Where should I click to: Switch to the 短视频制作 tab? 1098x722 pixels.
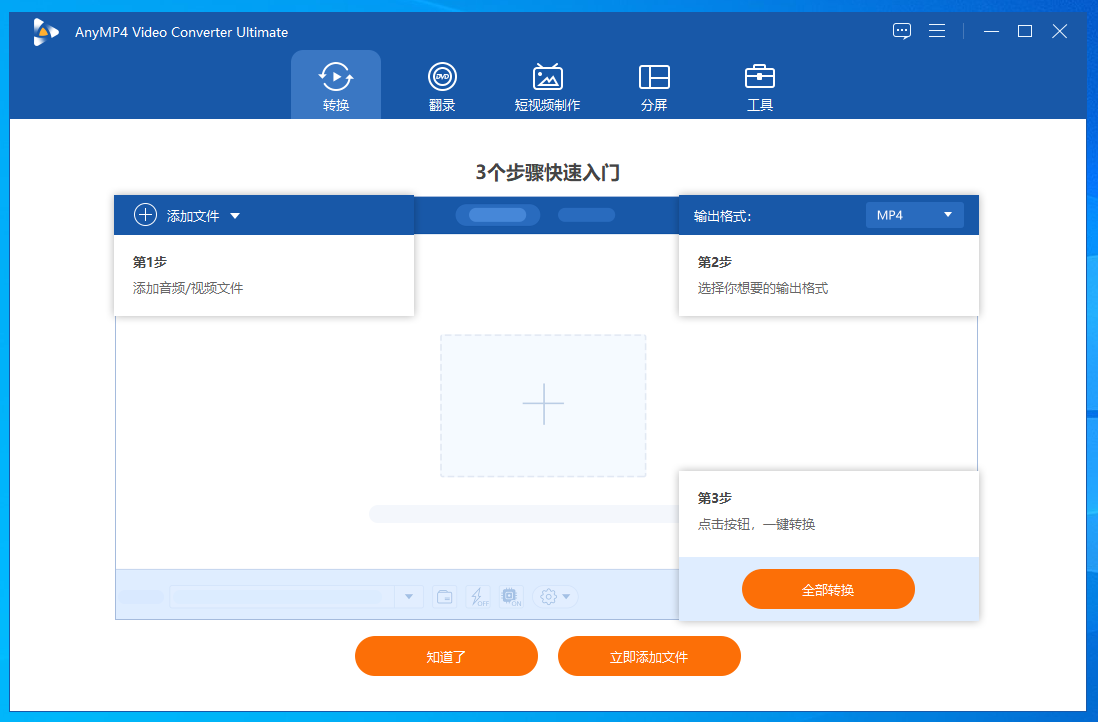pos(547,86)
